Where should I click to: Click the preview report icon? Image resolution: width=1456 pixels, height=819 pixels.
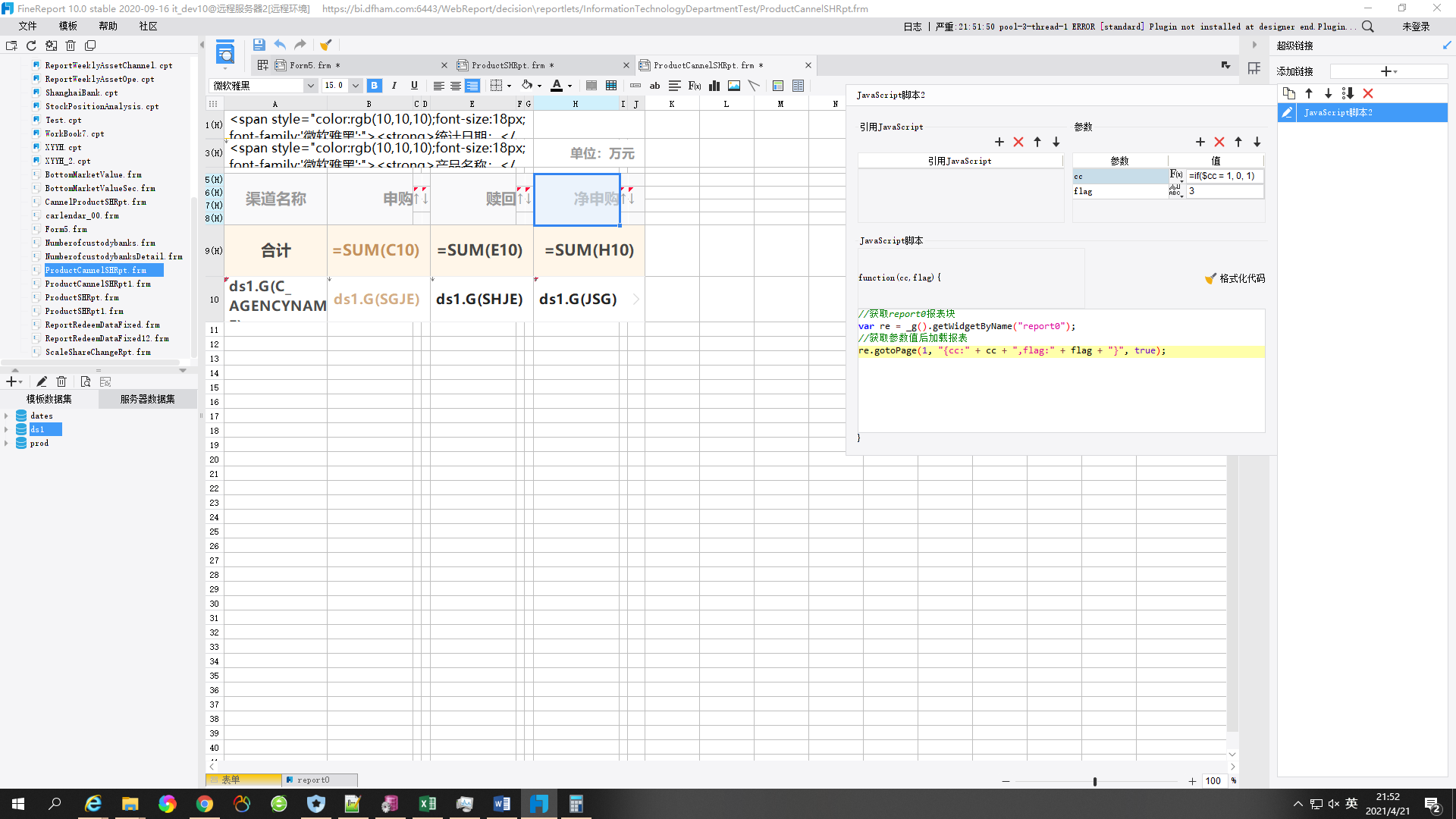(x=225, y=54)
